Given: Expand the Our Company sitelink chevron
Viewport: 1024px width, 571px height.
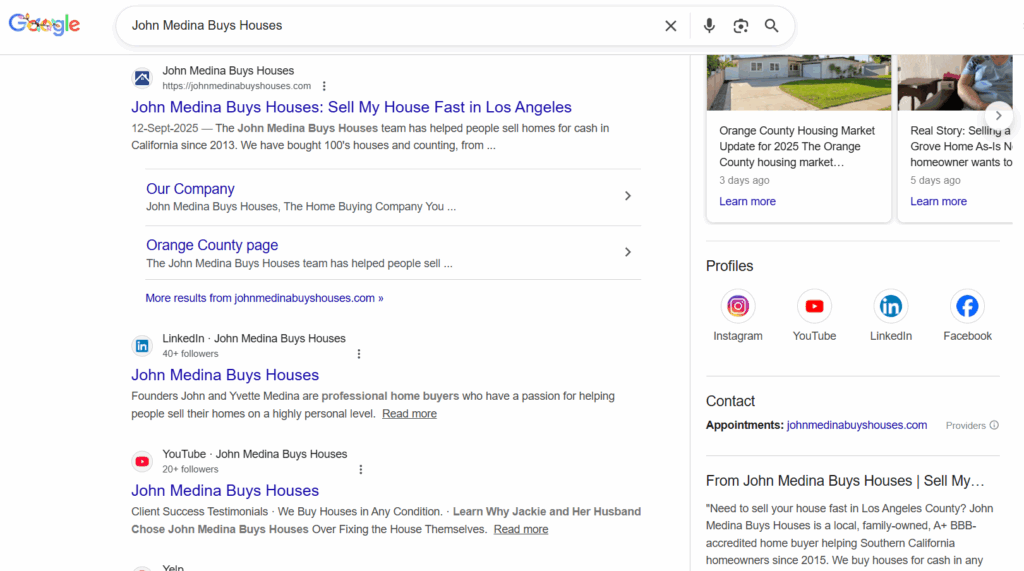Looking at the screenshot, I should coord(628,196).
